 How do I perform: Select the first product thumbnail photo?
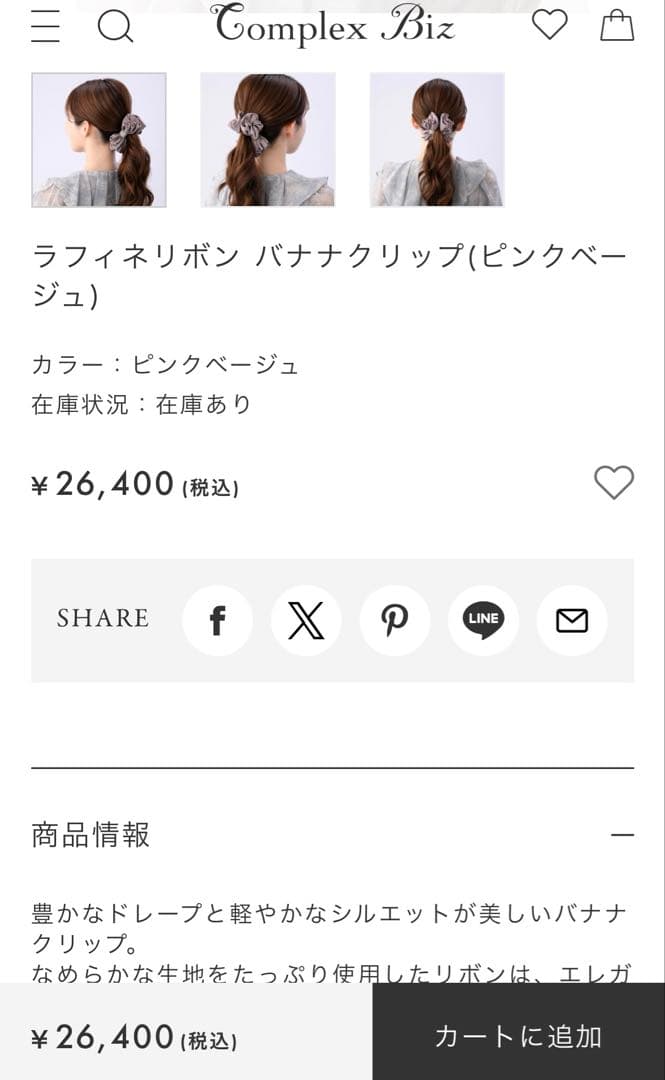97,139
